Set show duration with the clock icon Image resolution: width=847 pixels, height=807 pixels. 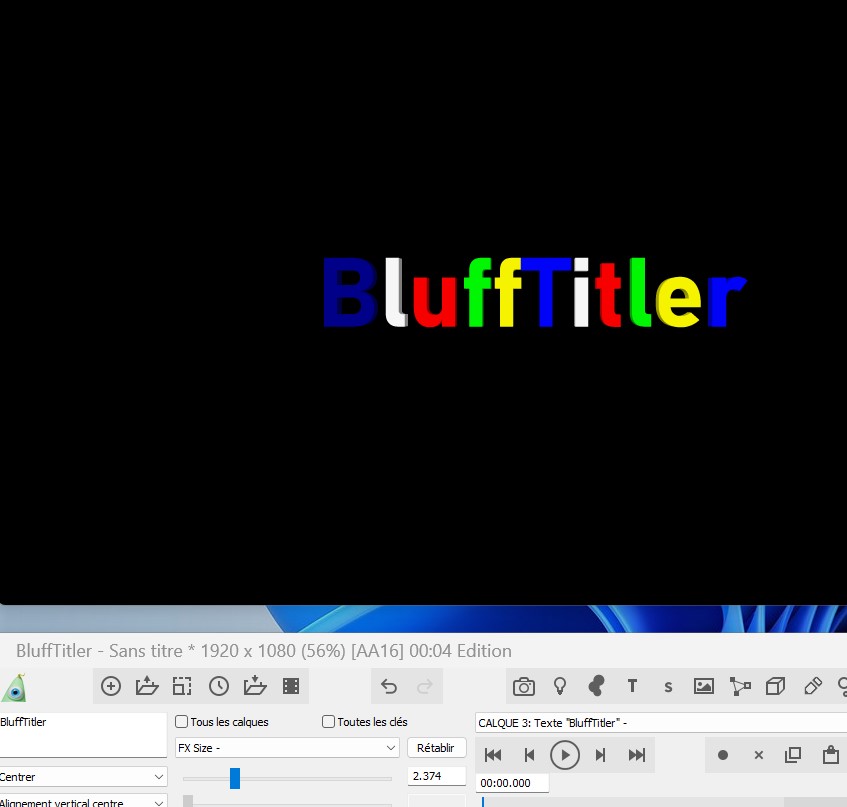pos(219,686)
